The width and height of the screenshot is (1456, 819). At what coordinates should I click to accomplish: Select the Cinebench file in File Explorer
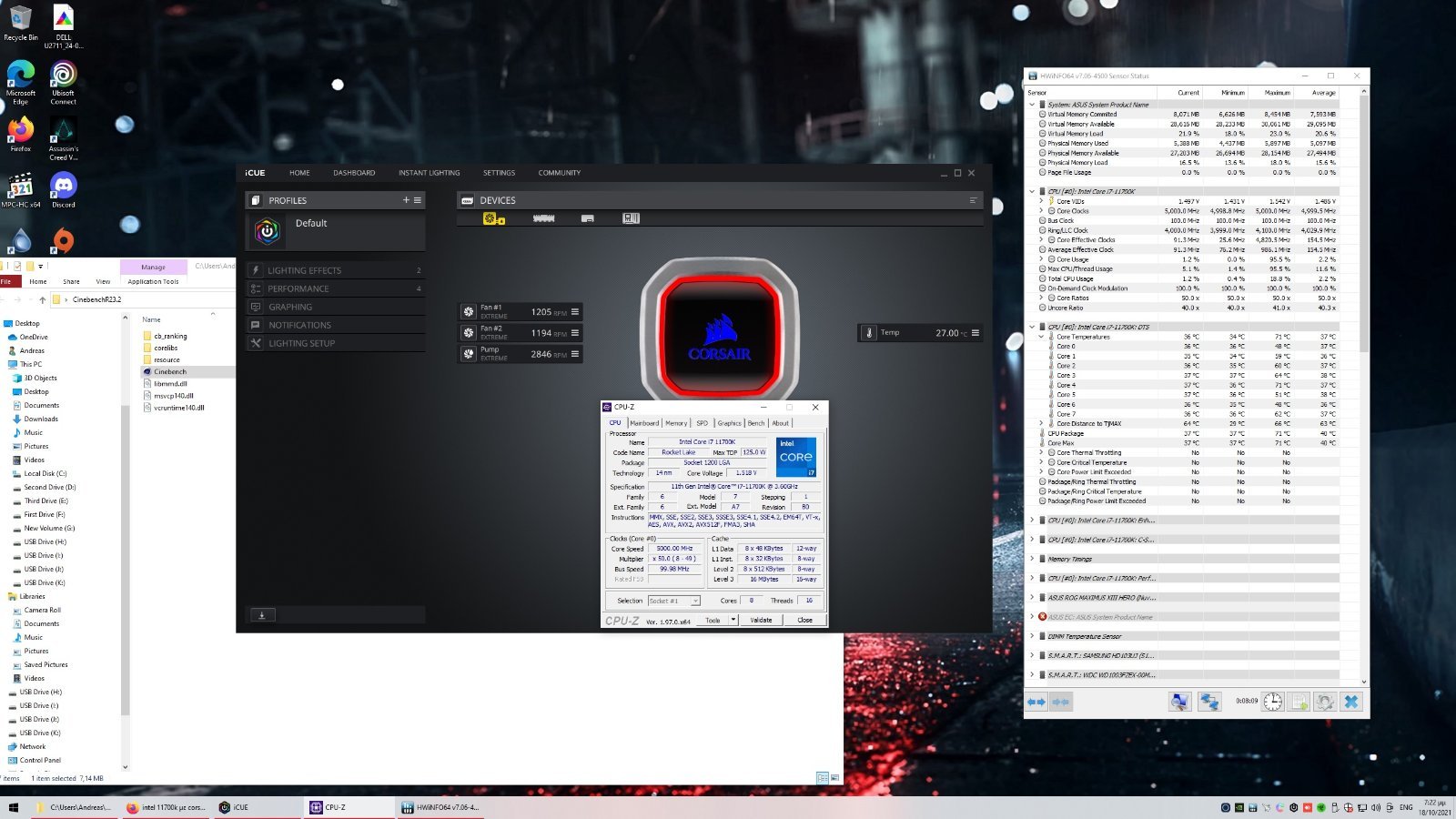click(170, 371)
